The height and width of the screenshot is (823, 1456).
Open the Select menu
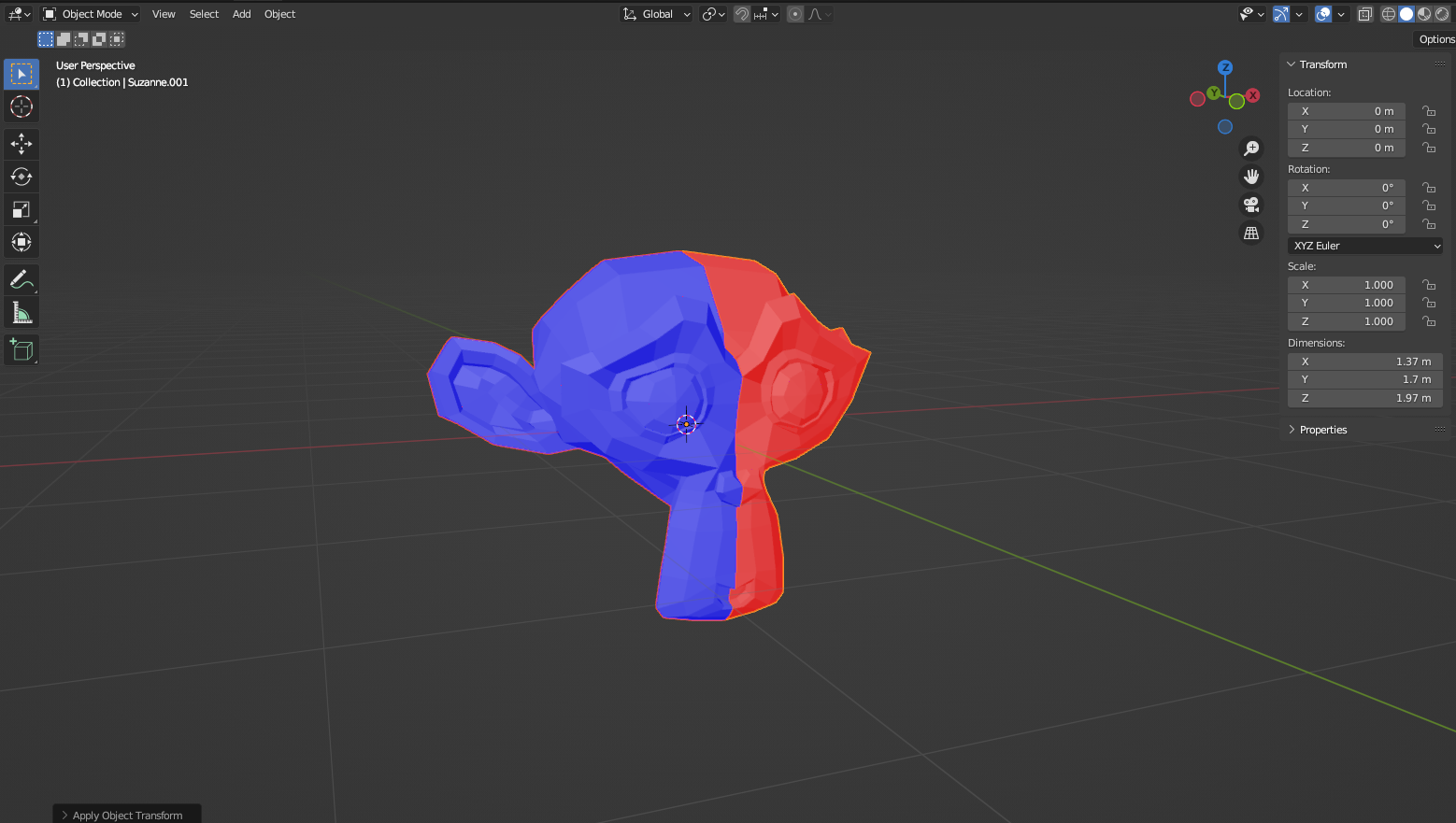(x=204, y=14)
